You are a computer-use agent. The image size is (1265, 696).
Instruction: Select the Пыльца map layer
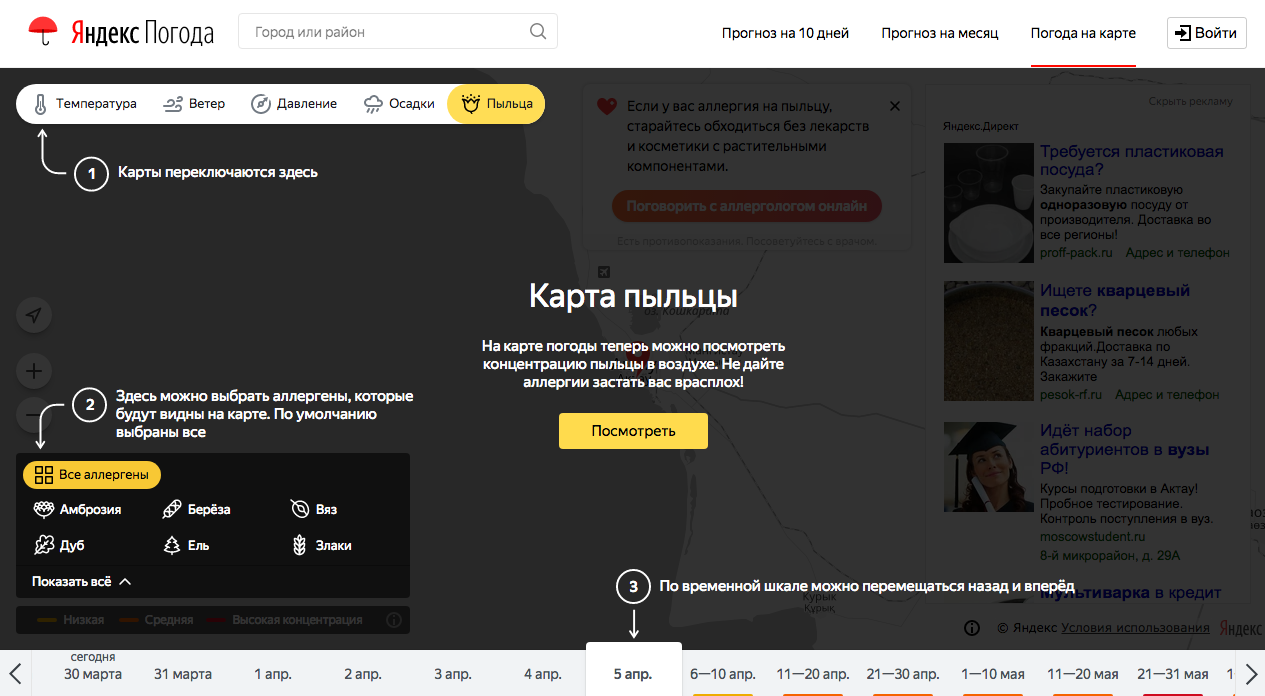[x=496, y=103]
